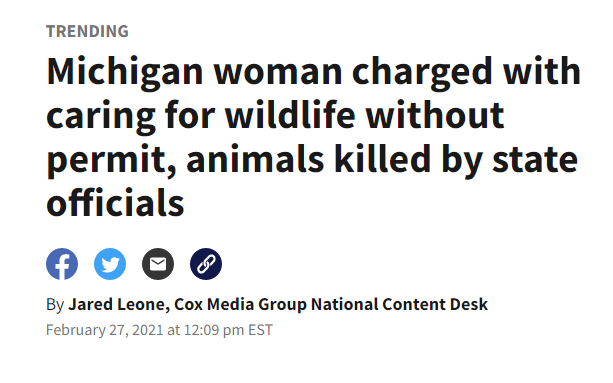Click the "By" label before author
Screen dimensions: 613x383
pyautogui.click(x=55, y=305)
